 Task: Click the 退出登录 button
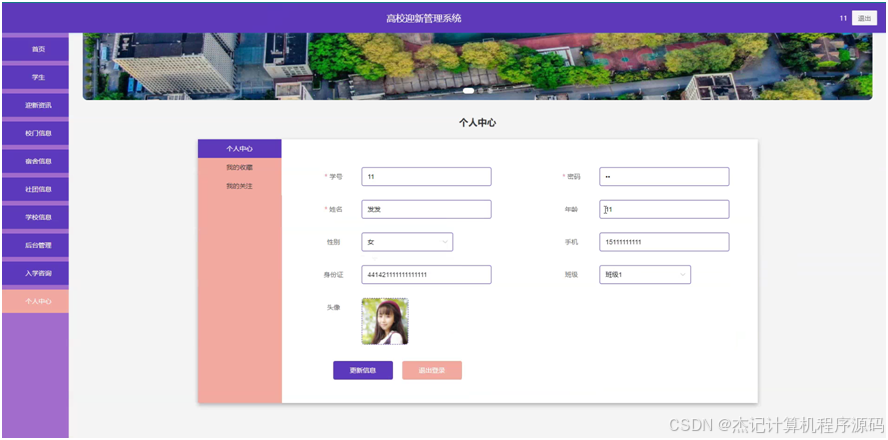(432, 370)
